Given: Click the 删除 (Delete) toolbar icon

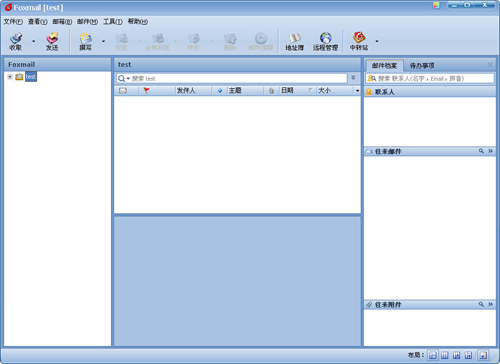Looking at the screenshot, I should point(230,41).
